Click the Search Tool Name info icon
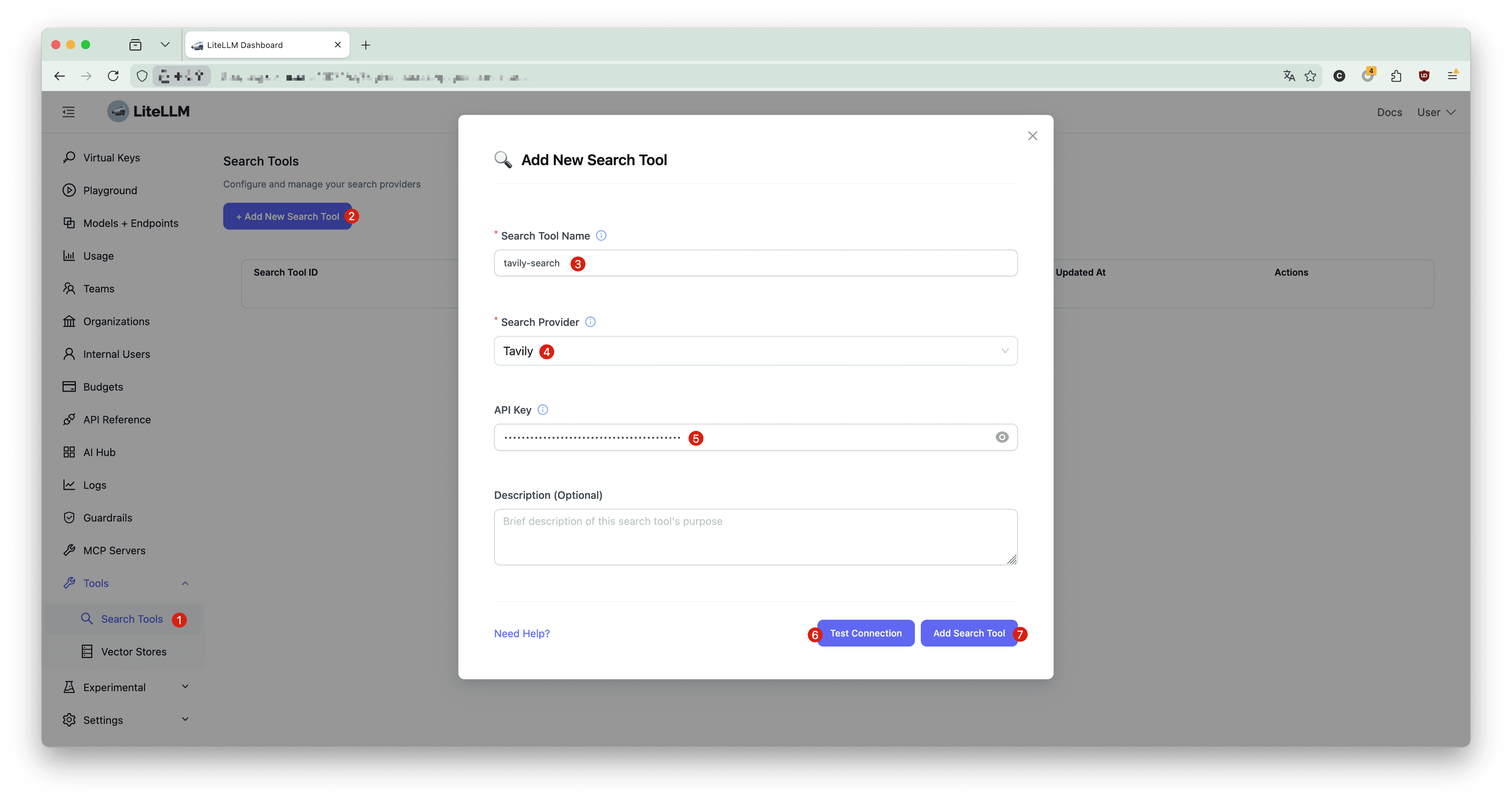This screenshot has width=1512, height=802. [x=601, y=235]
